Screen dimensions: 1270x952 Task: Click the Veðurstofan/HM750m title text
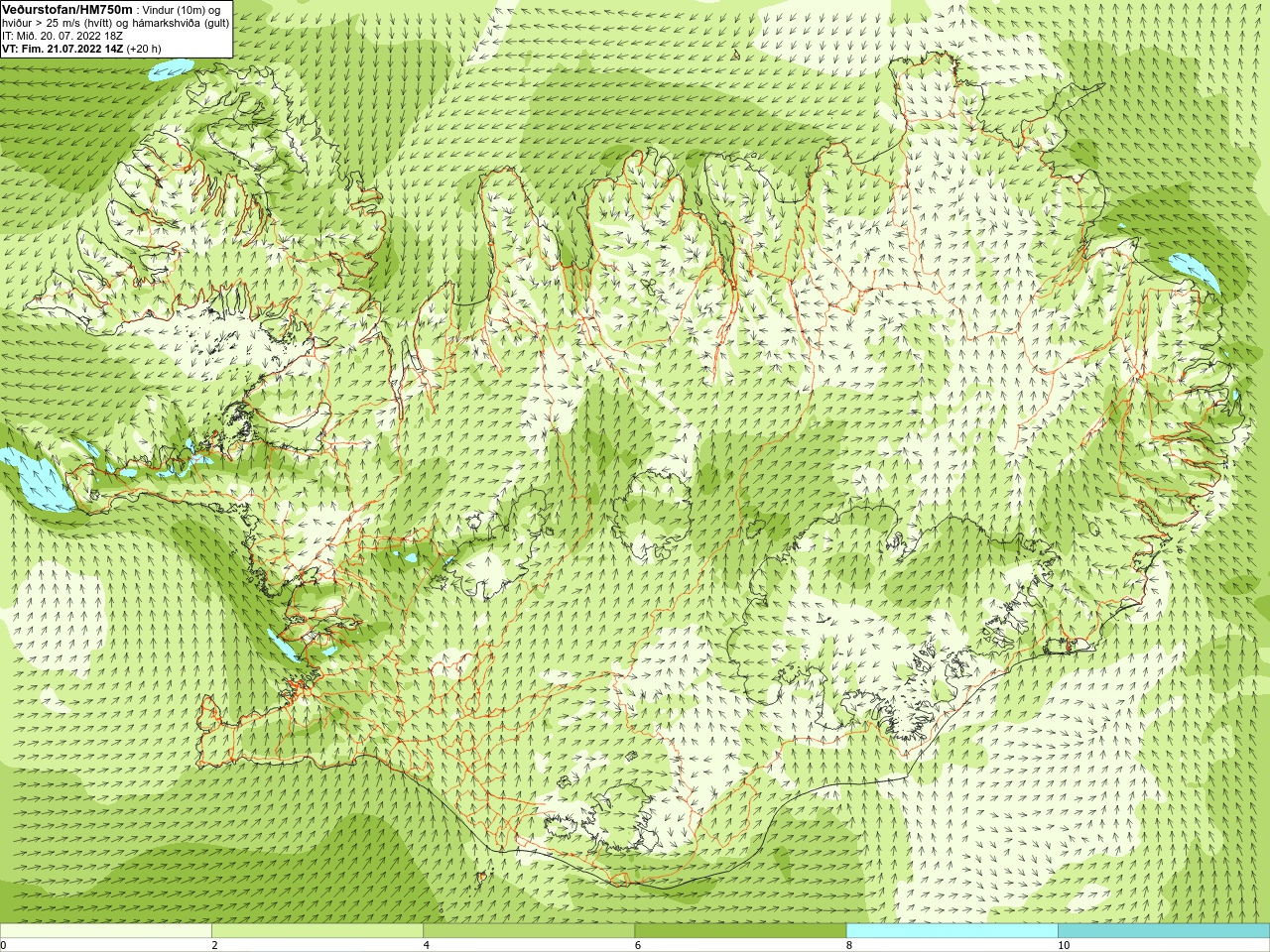coord(67,8)
